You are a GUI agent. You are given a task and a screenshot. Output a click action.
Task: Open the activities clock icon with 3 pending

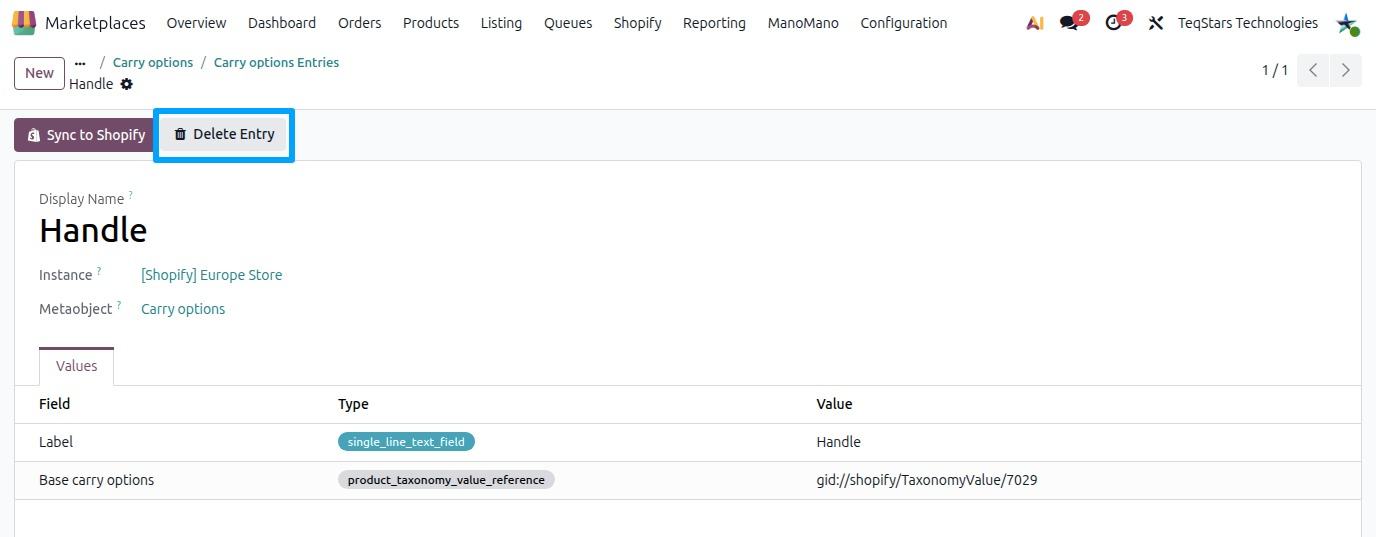(x=1113, y=23)
